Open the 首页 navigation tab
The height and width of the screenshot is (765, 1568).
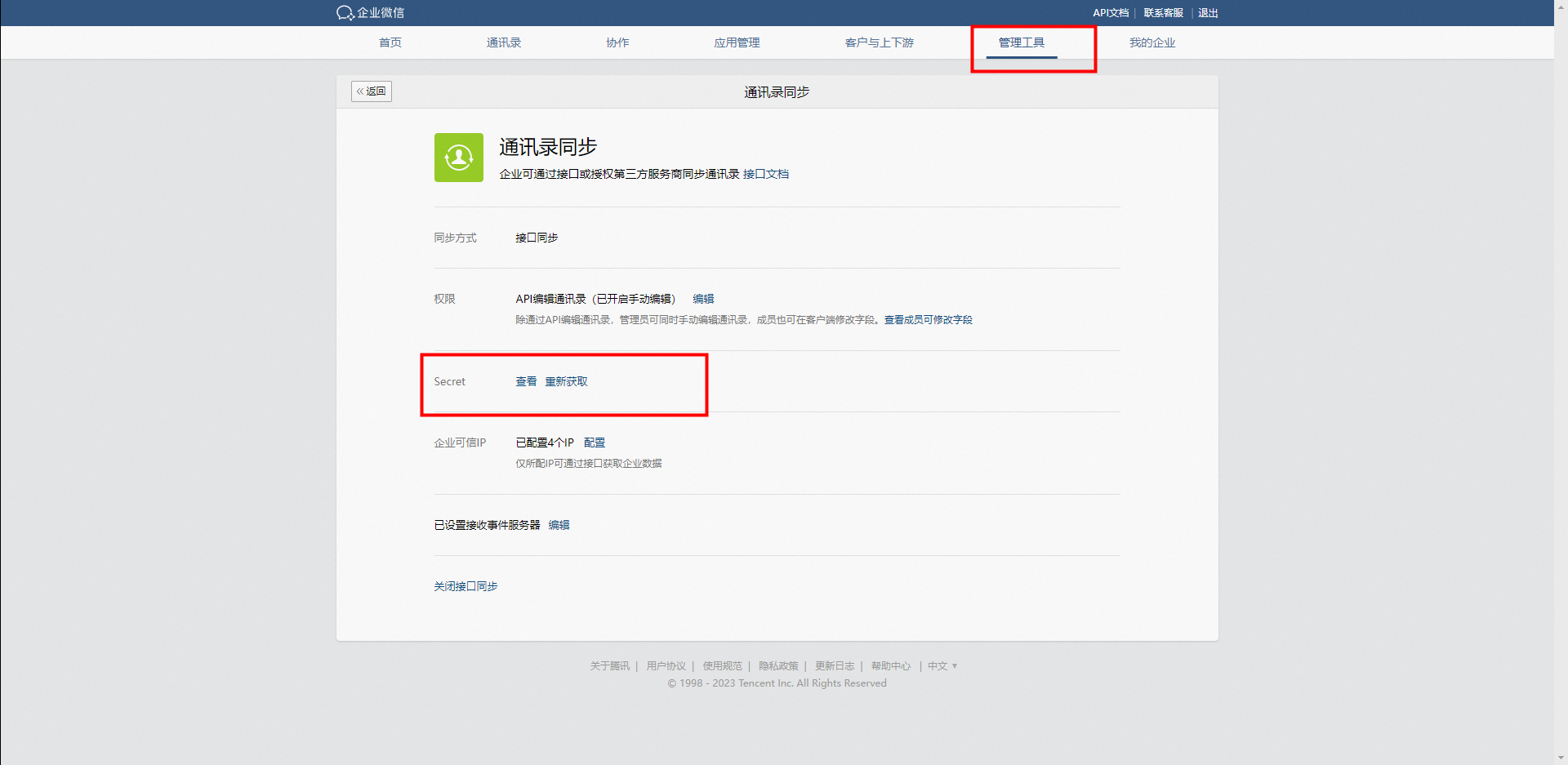(x=390, y=42)
